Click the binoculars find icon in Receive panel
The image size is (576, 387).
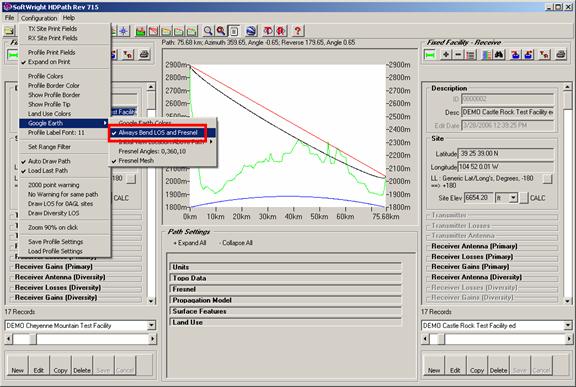499,55
